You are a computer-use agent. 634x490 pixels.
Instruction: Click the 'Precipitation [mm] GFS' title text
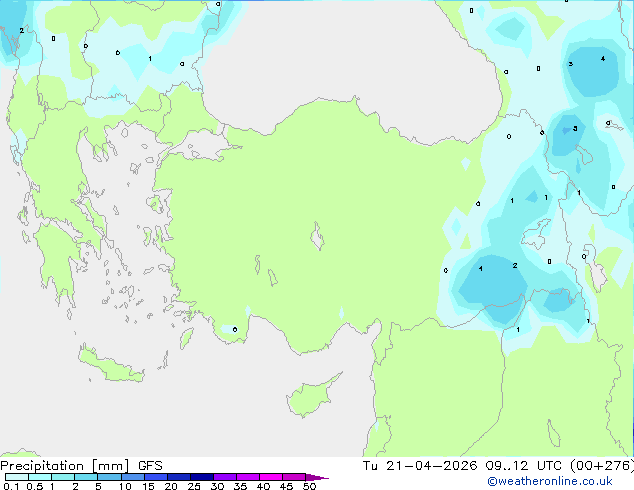[81, 466]
